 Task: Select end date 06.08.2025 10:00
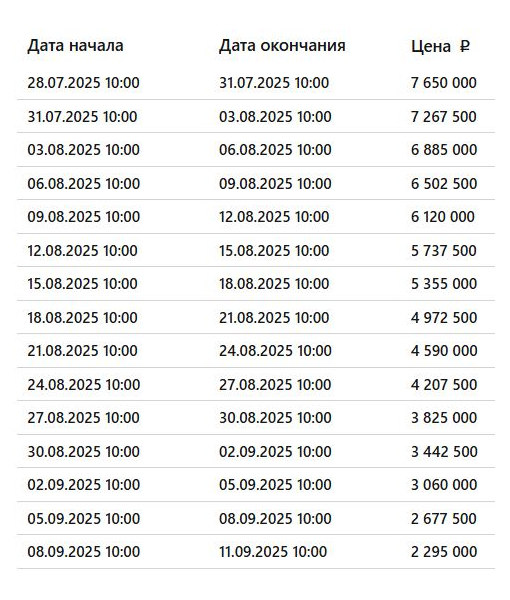click(275, 150)
